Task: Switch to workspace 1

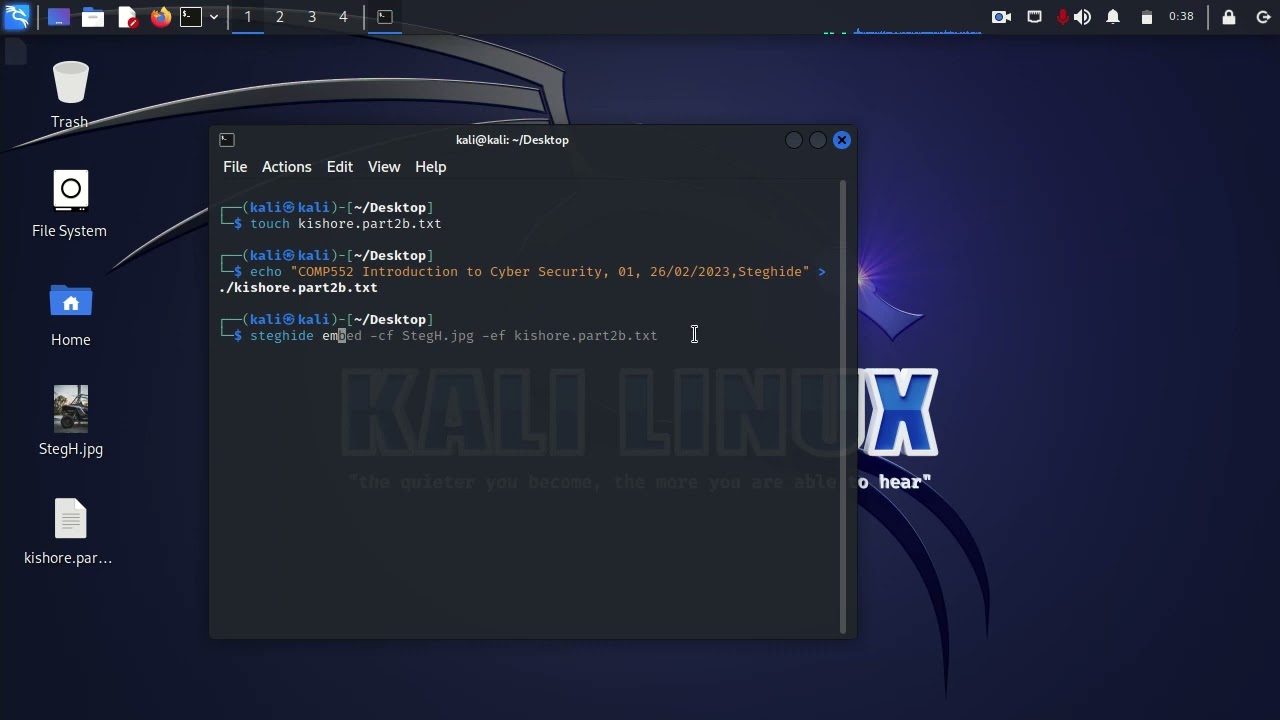Action: click(x=248, y=17)
